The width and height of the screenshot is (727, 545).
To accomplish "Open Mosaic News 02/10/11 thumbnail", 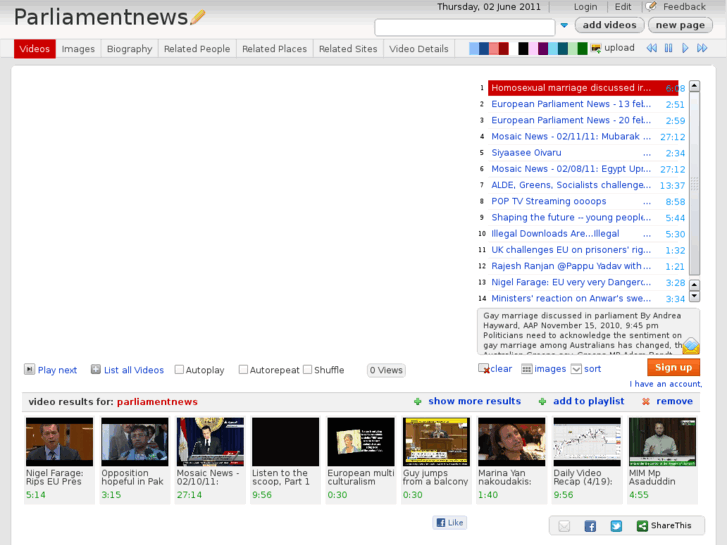I will tap(210, 441).
